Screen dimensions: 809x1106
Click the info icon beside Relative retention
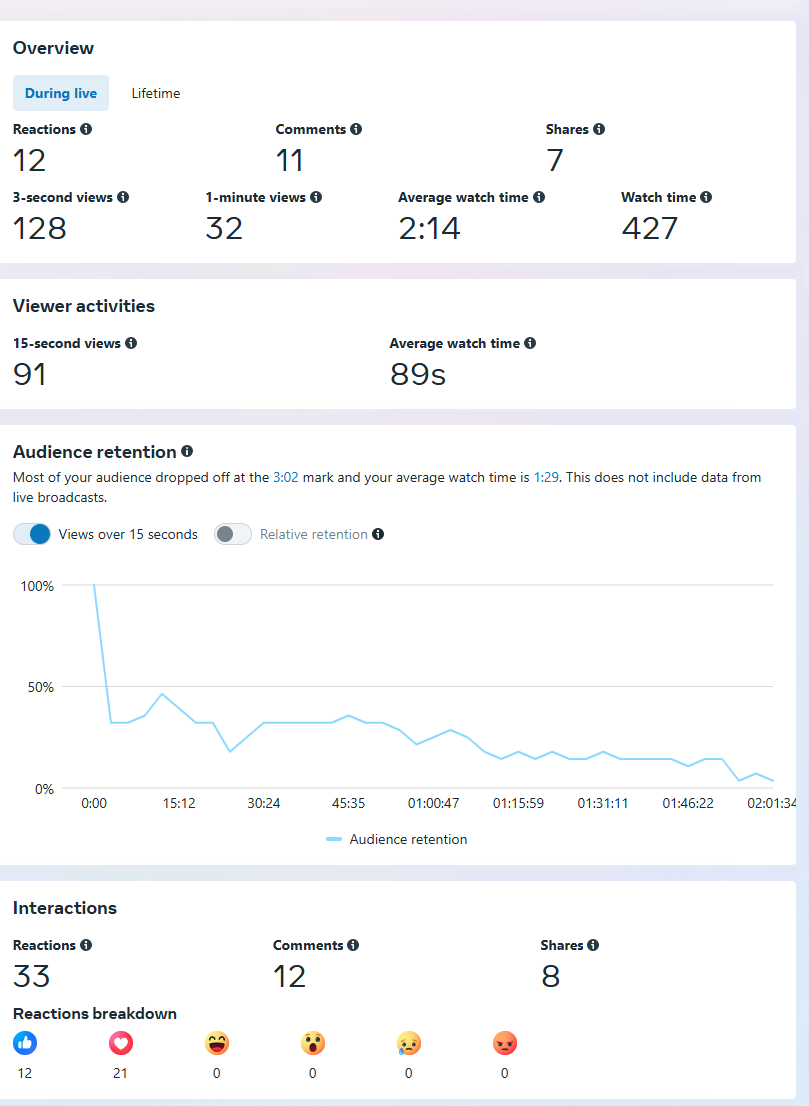(x=378, y=534)
